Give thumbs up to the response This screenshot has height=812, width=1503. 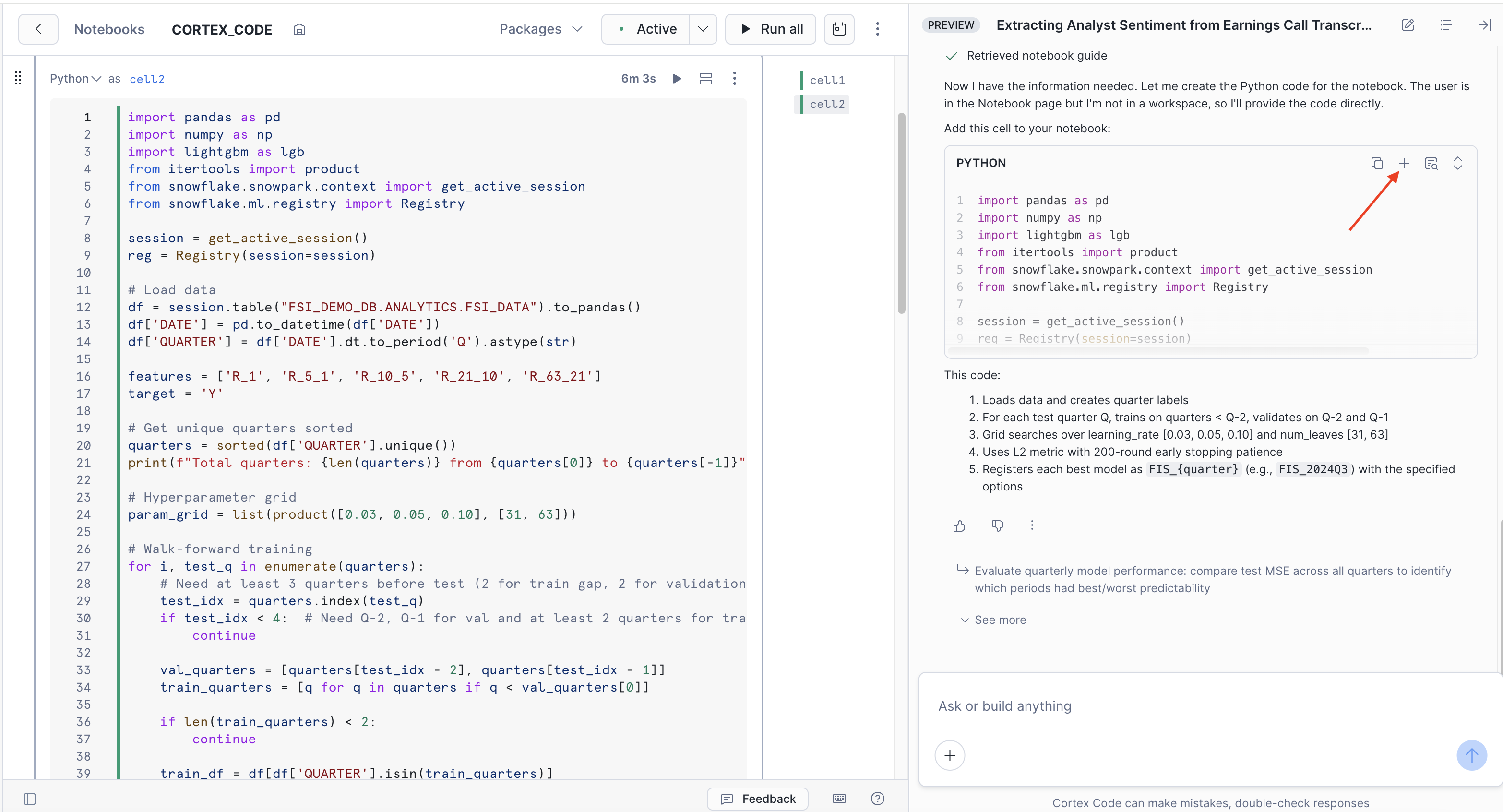click(959, 525)
